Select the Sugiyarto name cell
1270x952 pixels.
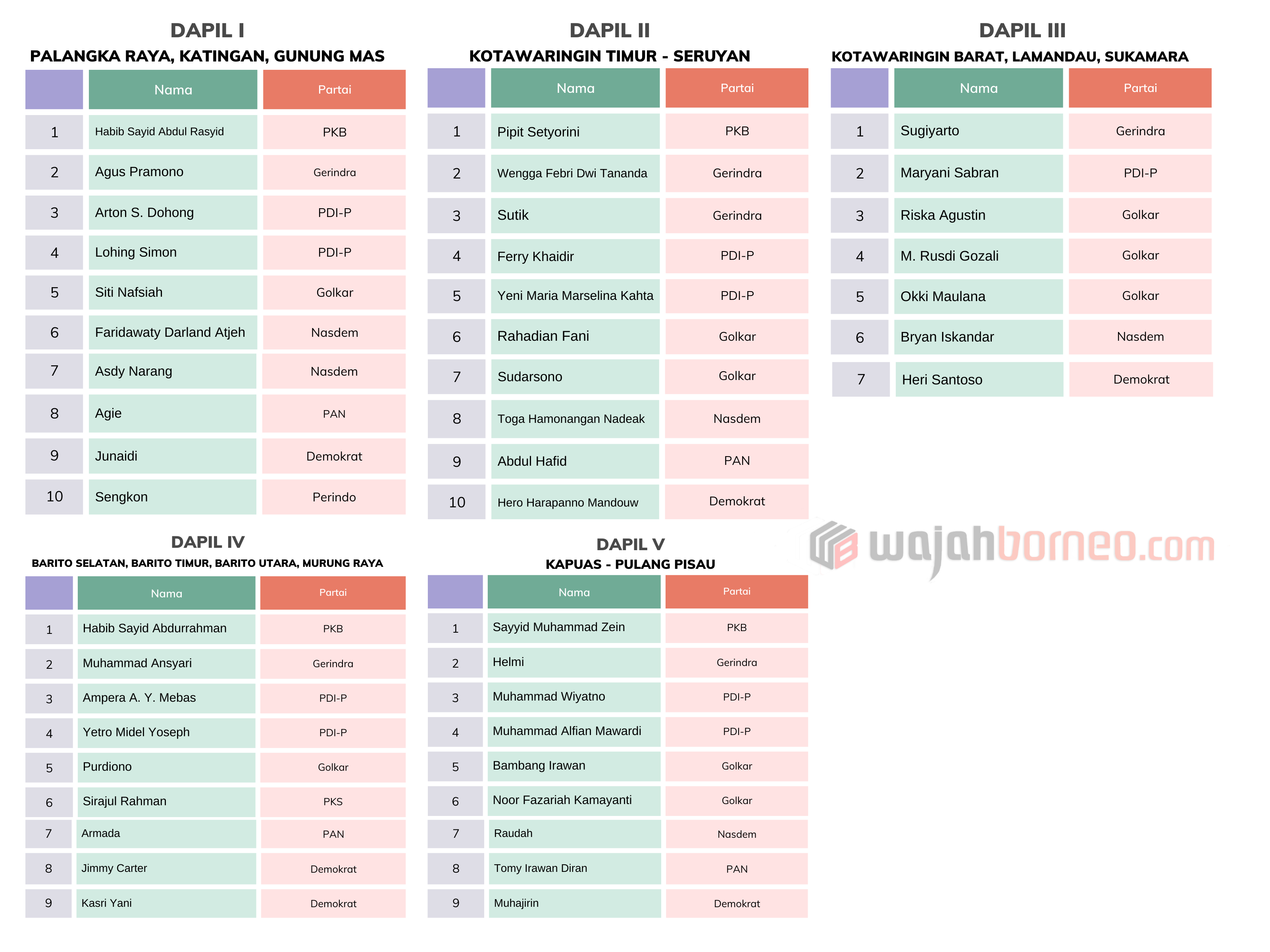click(929, 131)
